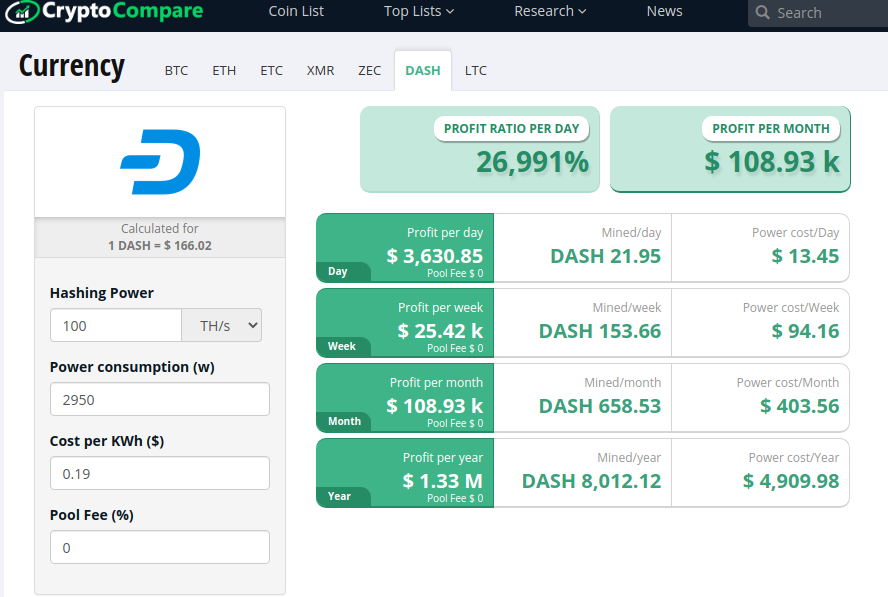
Task: Open the News page
Action: pyautogui.click(x=664, y=11)
